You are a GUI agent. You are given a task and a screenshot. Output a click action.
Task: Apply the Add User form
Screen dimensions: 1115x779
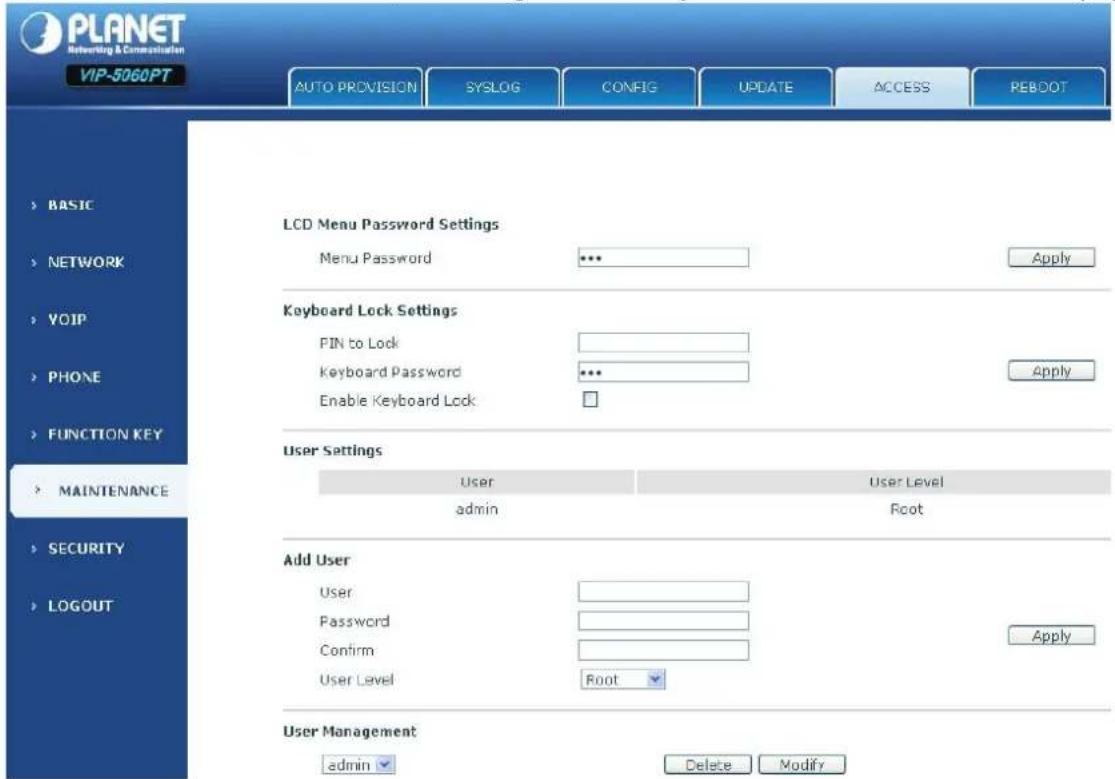click(1051, 635)
